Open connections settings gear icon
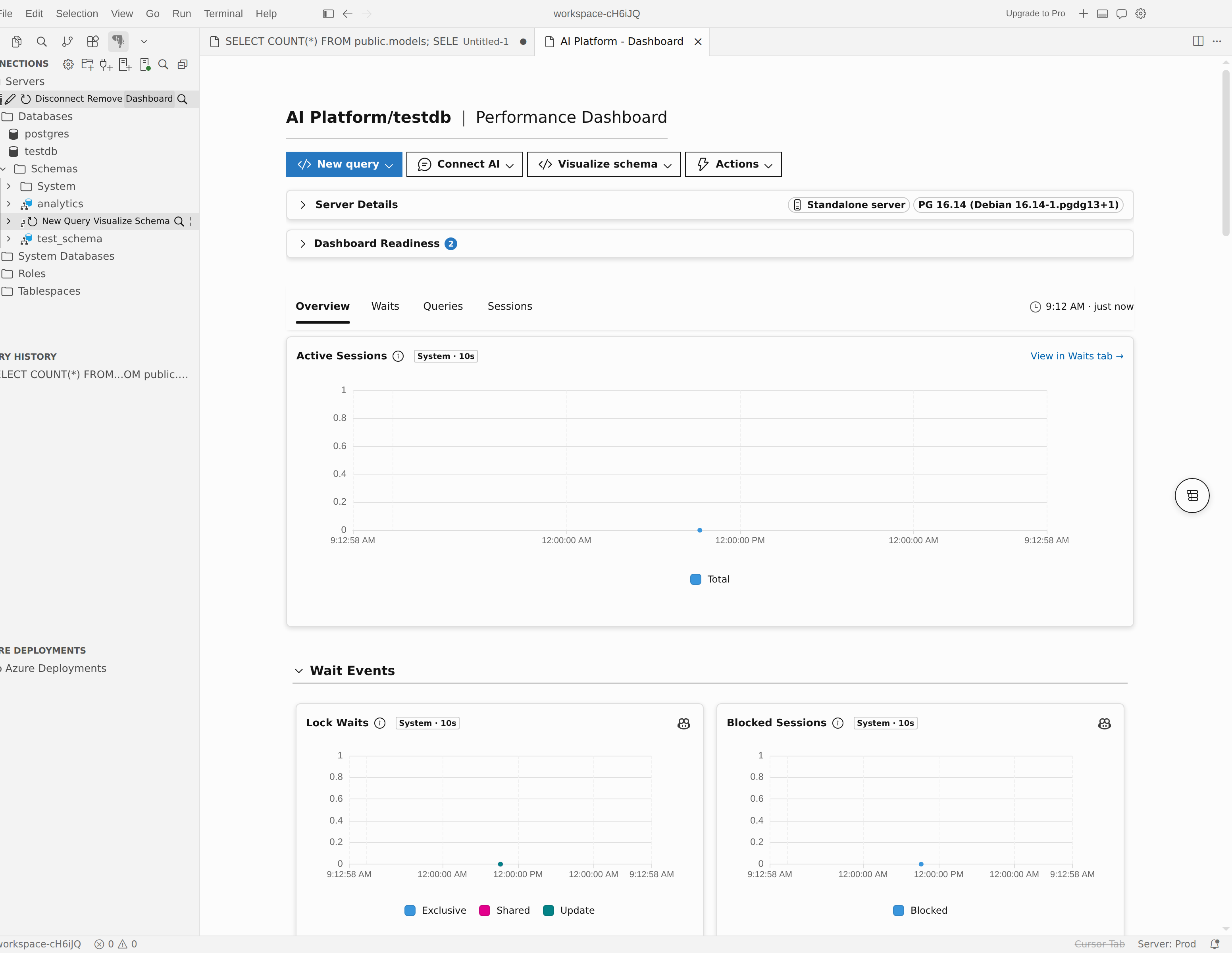The height and width of the screenshot is (953, 1232). coord(68,64)
